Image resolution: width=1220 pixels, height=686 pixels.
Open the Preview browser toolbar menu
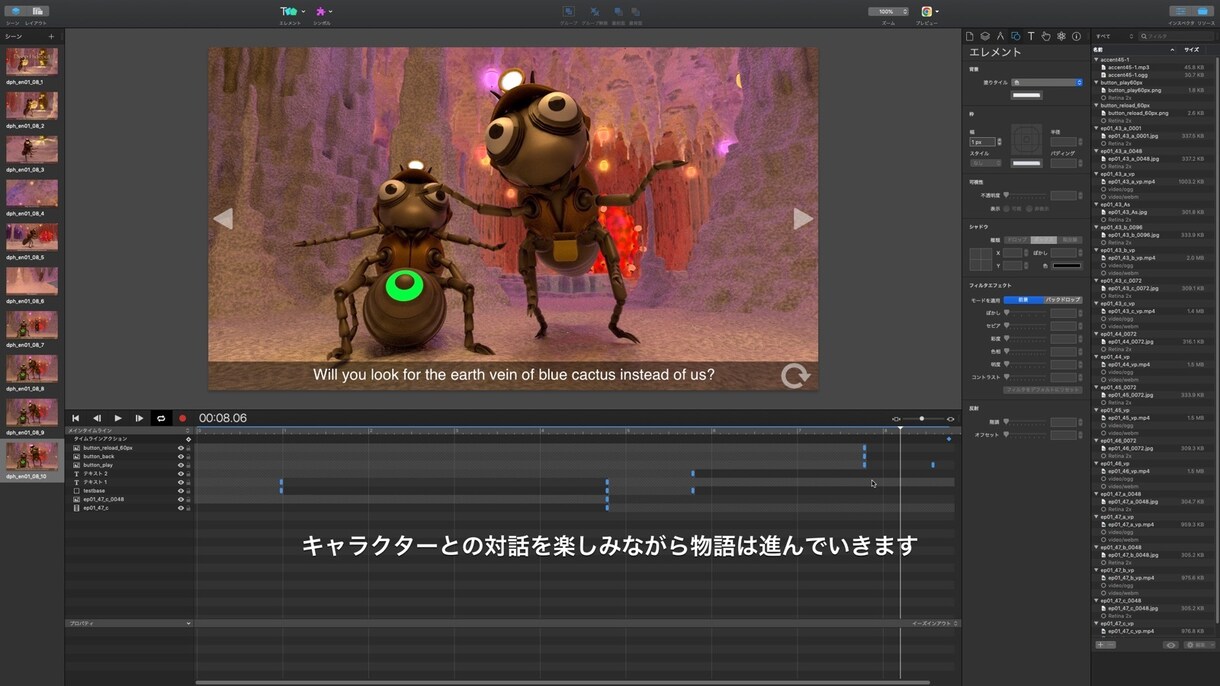(928, 14)
